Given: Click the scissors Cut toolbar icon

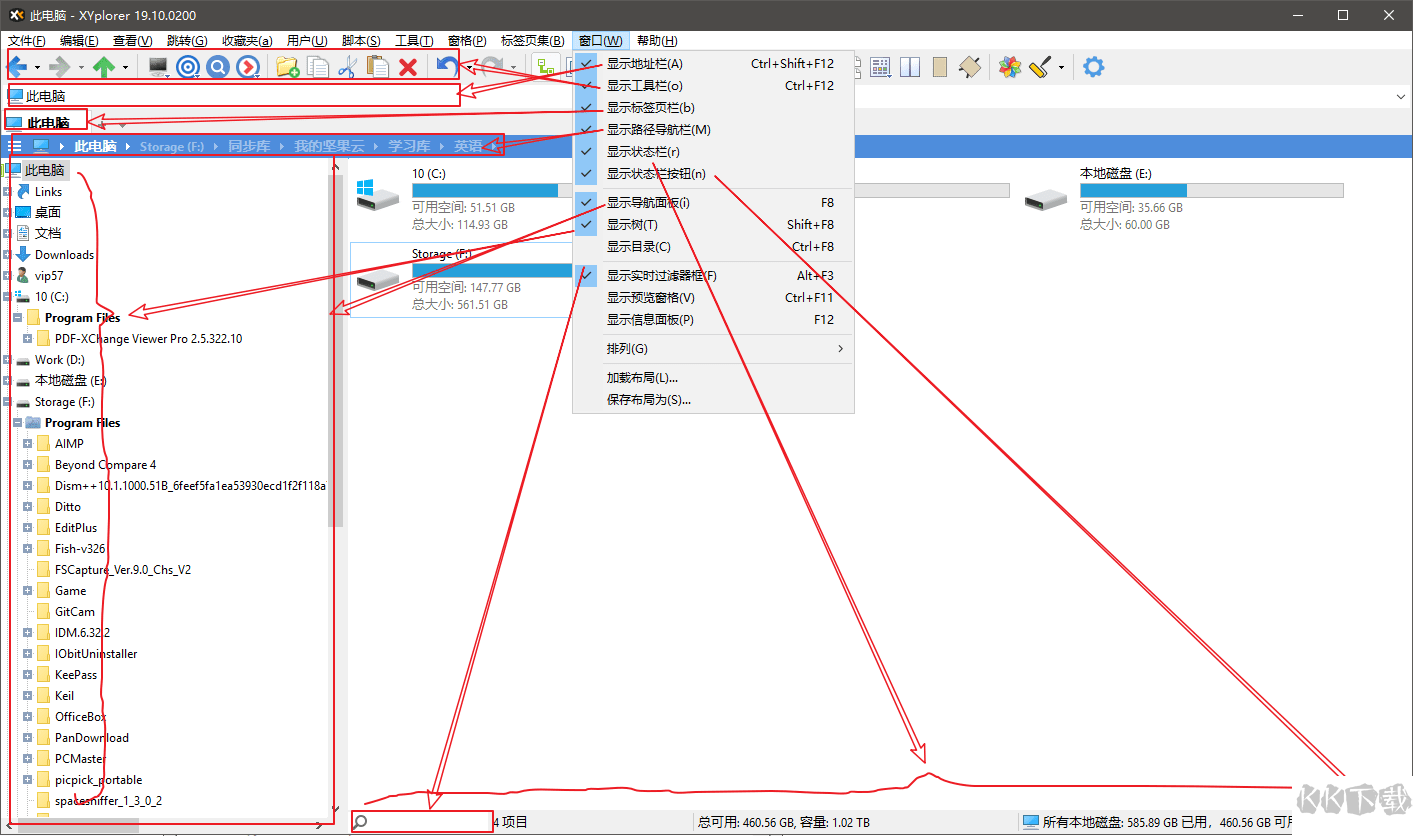Looking at the screenshot, I should pyautogui.click(x=347, y=67).
